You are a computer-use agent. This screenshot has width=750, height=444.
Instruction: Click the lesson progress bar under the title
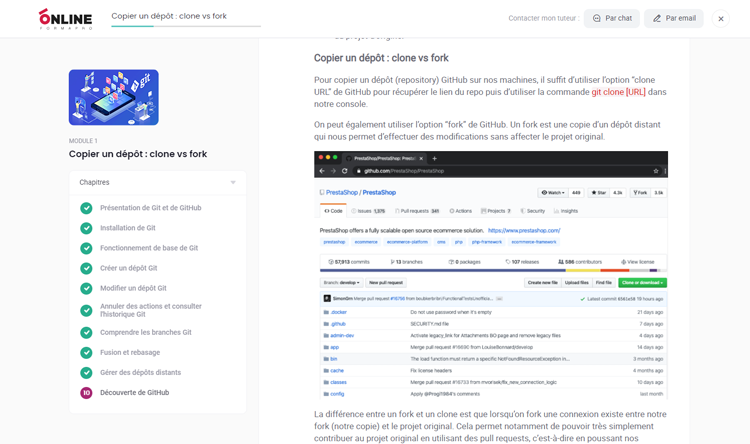tap(186, 26)
